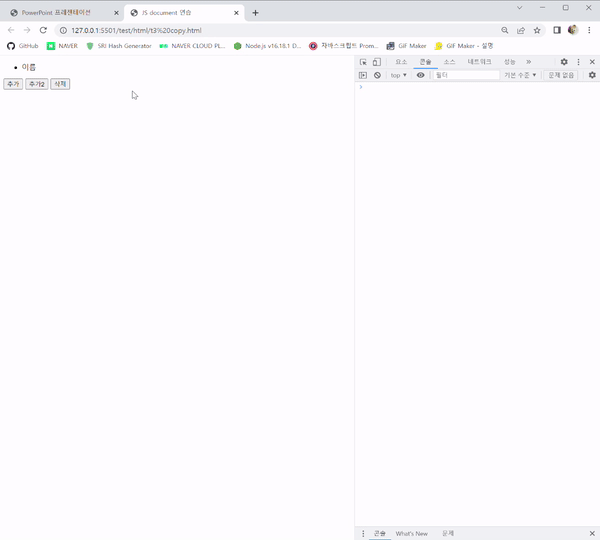The height and width of the screenshot is (540, 600).
Task: Click the 삭제 button on the page
Action: (60, 84)
